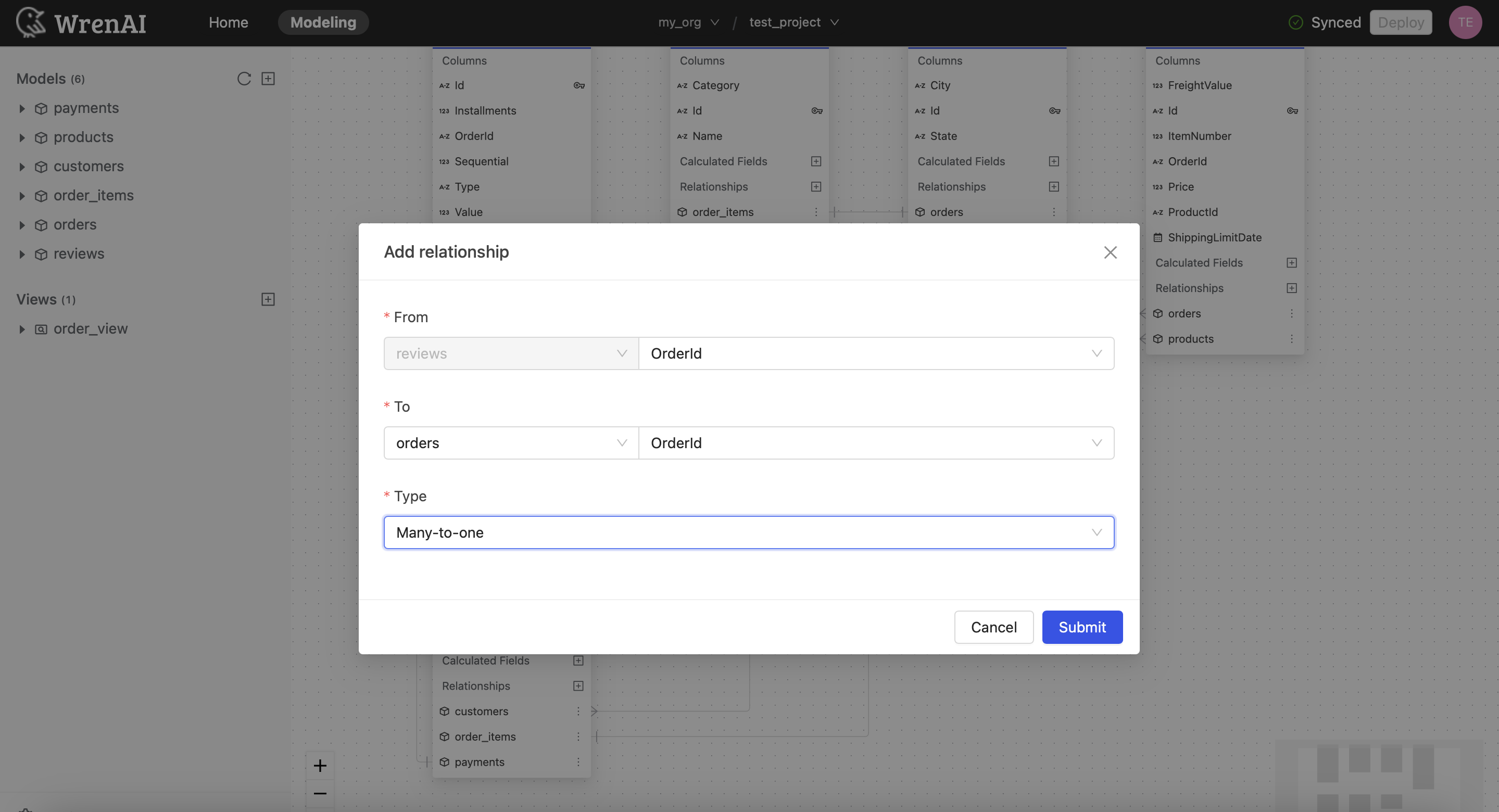Select the Home tab in navigation

(229, 22)
